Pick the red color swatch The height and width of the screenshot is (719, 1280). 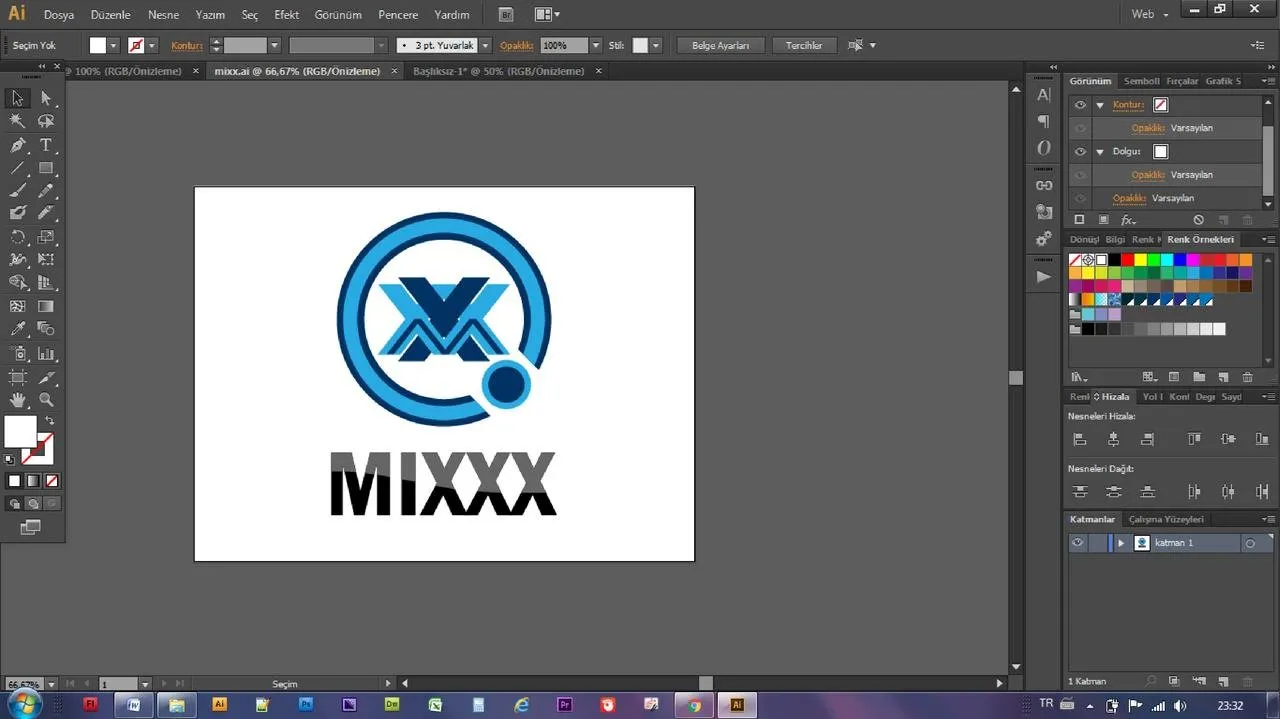(1127, 260)
